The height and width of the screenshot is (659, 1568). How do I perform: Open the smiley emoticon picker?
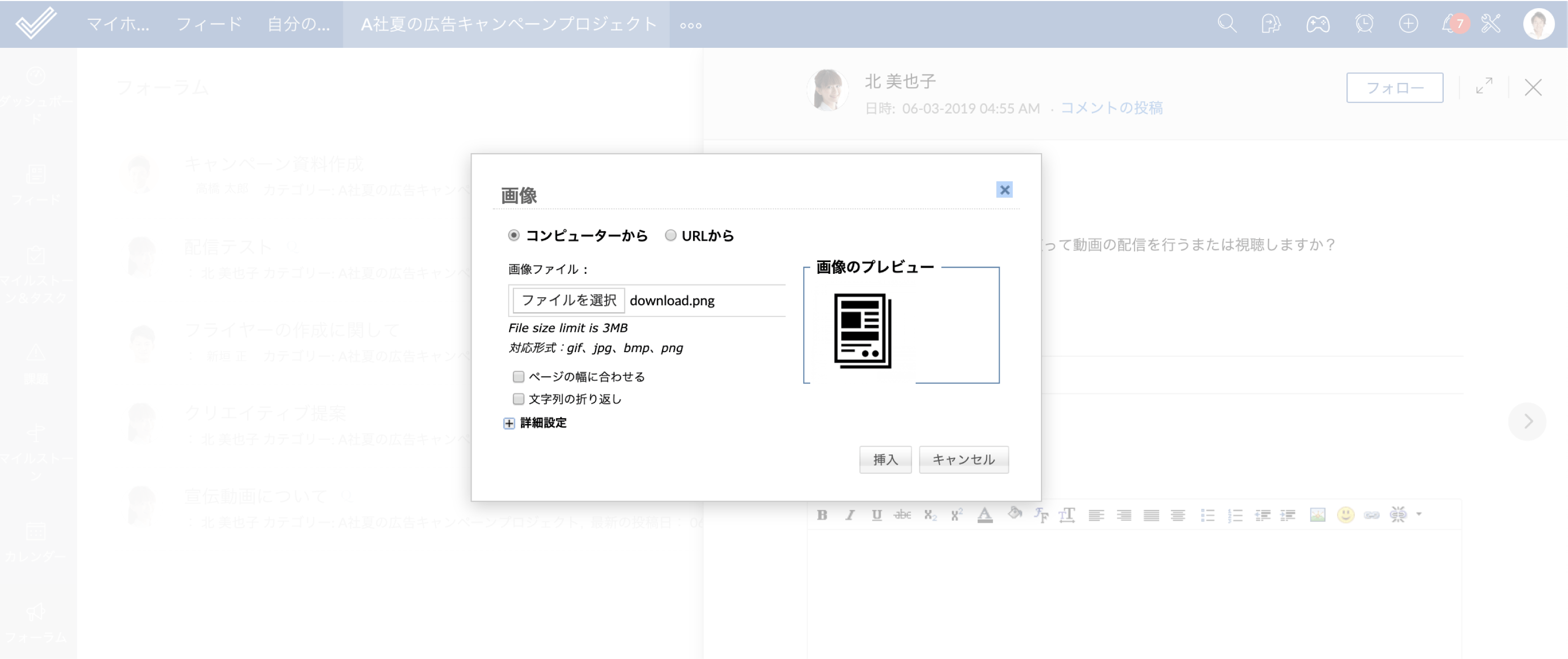point(1346,515)
